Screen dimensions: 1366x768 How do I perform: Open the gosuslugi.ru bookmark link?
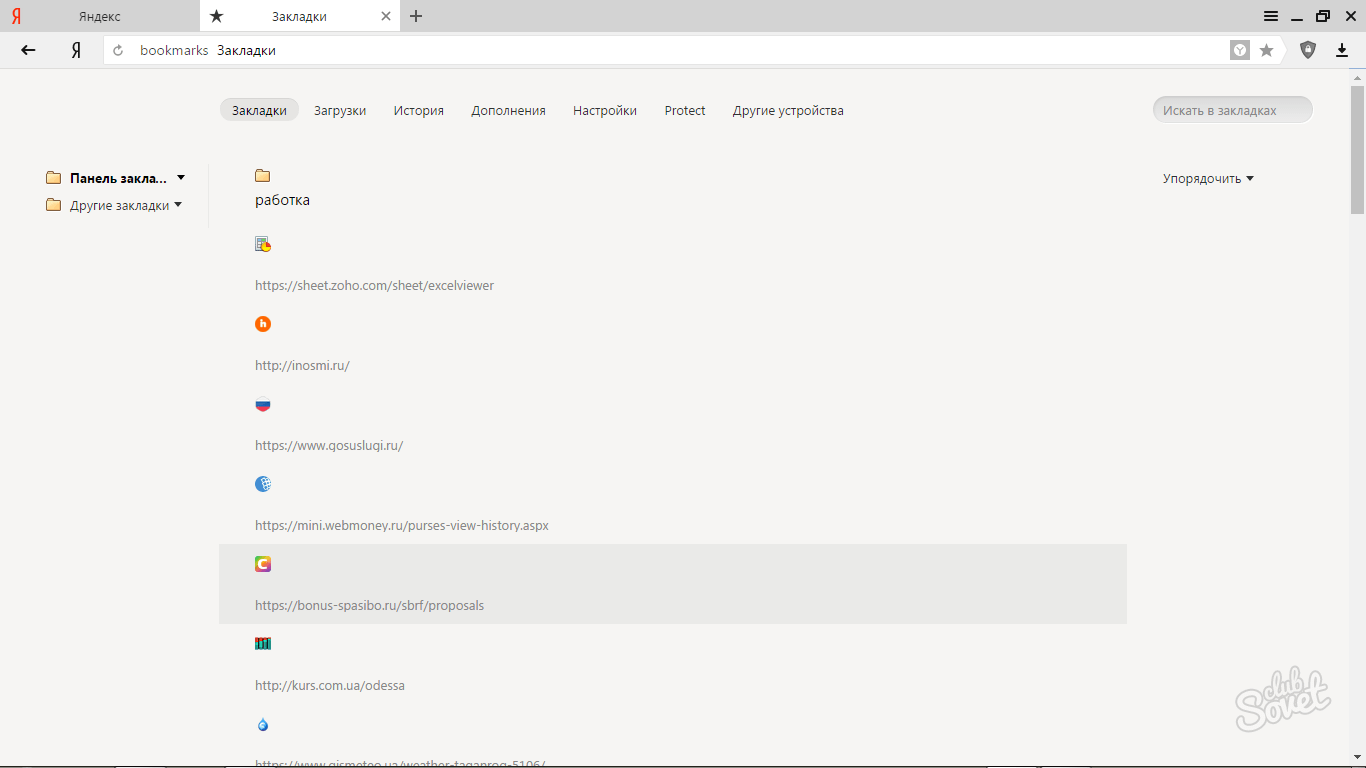[x=329, y=445]
